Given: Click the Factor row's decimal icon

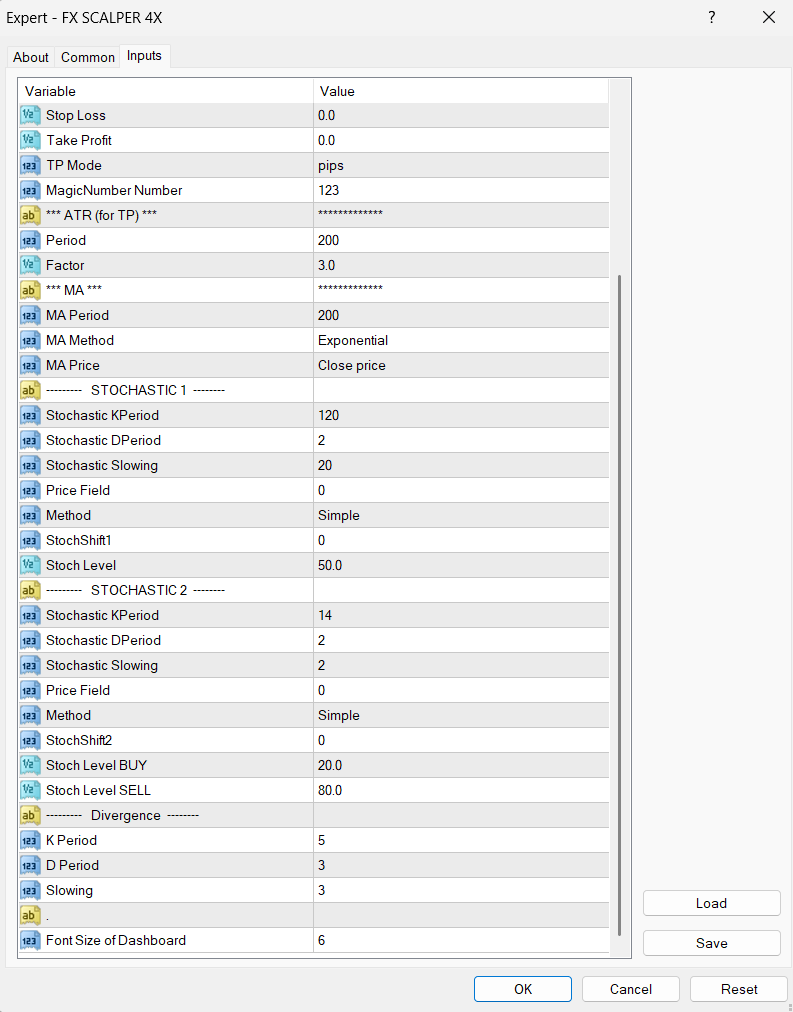Looking at the screenshot, I should (30, 265).
